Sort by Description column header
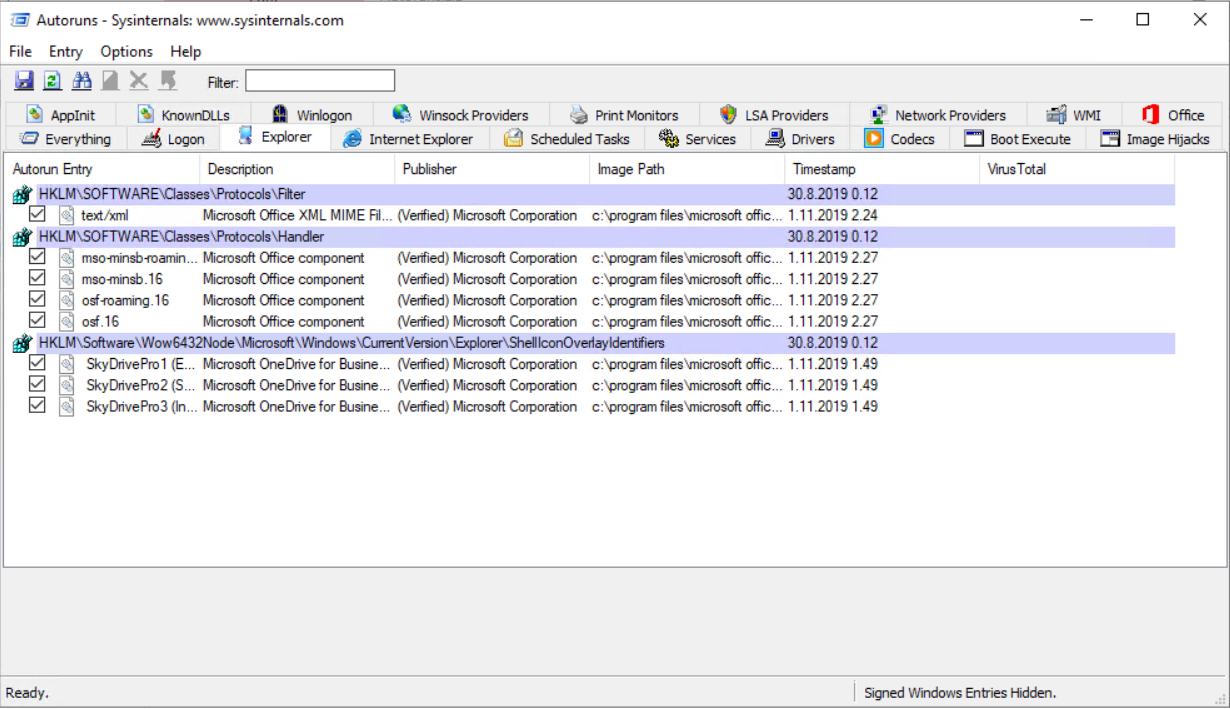Image resolution: width=1230 pixels, height=709 pixels. point(297,169)
